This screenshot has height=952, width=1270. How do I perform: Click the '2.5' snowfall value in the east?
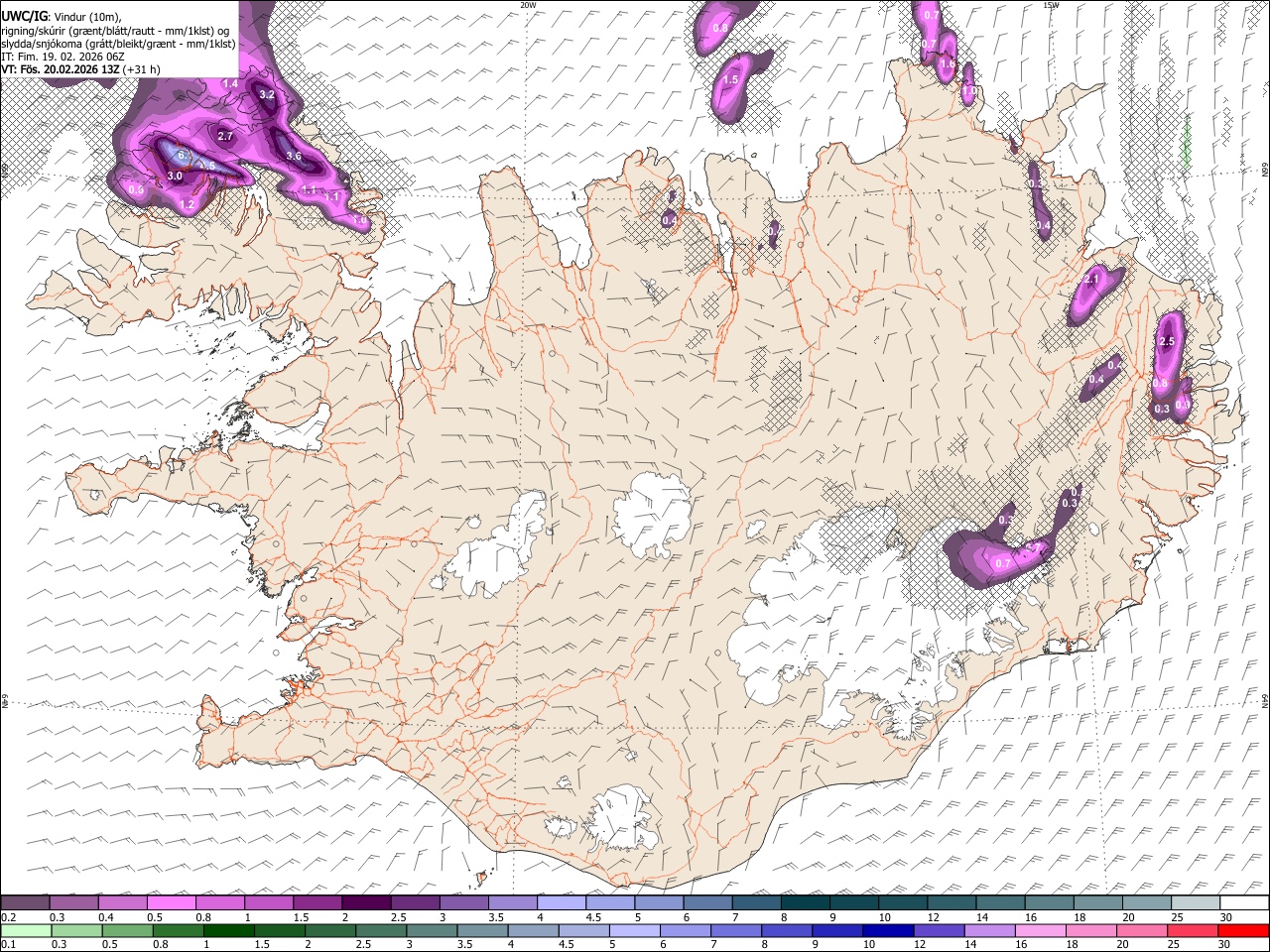click(x=1166, y=341)
